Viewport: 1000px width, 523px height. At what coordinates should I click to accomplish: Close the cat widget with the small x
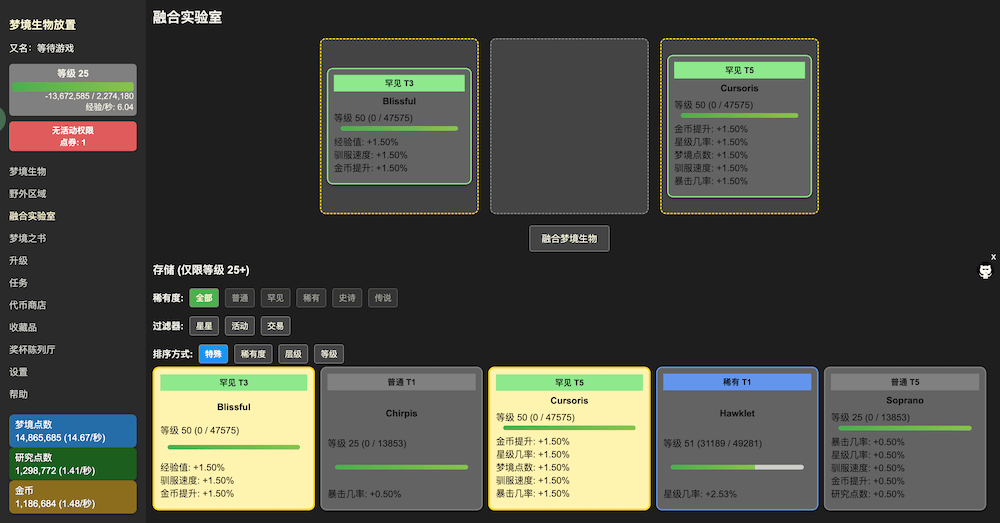(993, 257)
